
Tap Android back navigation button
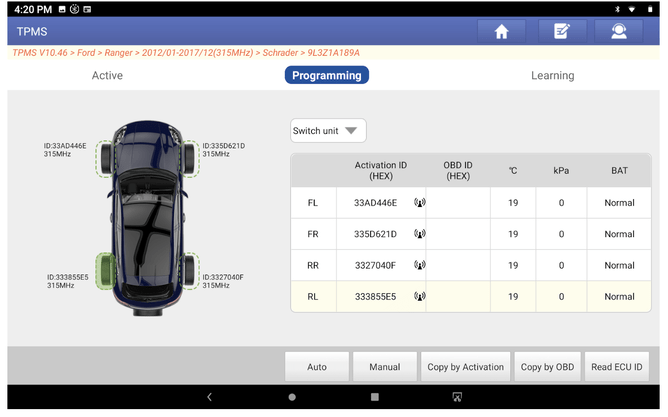(x=209, y=397)
